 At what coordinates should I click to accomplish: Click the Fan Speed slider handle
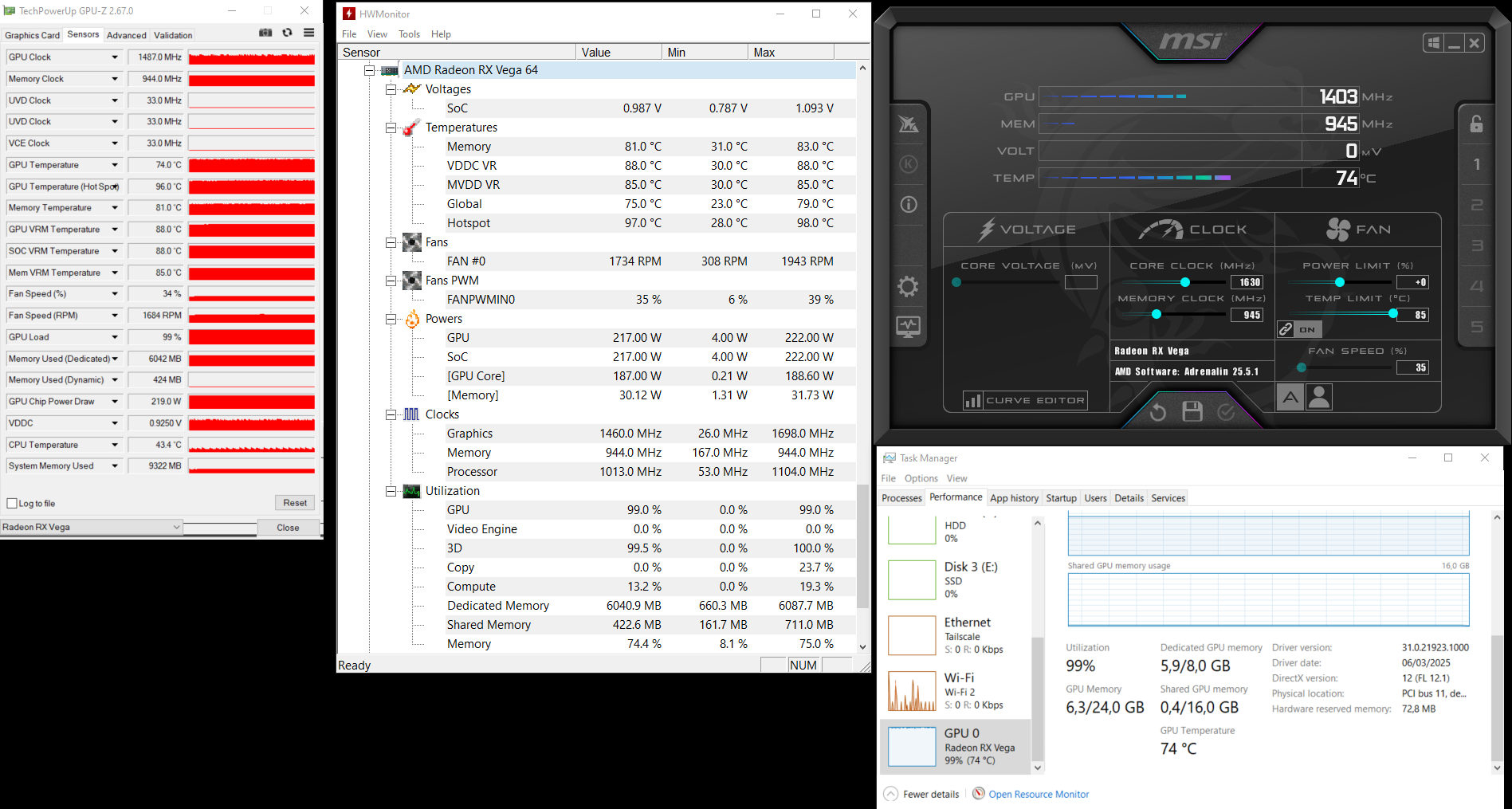[1302, 367]
